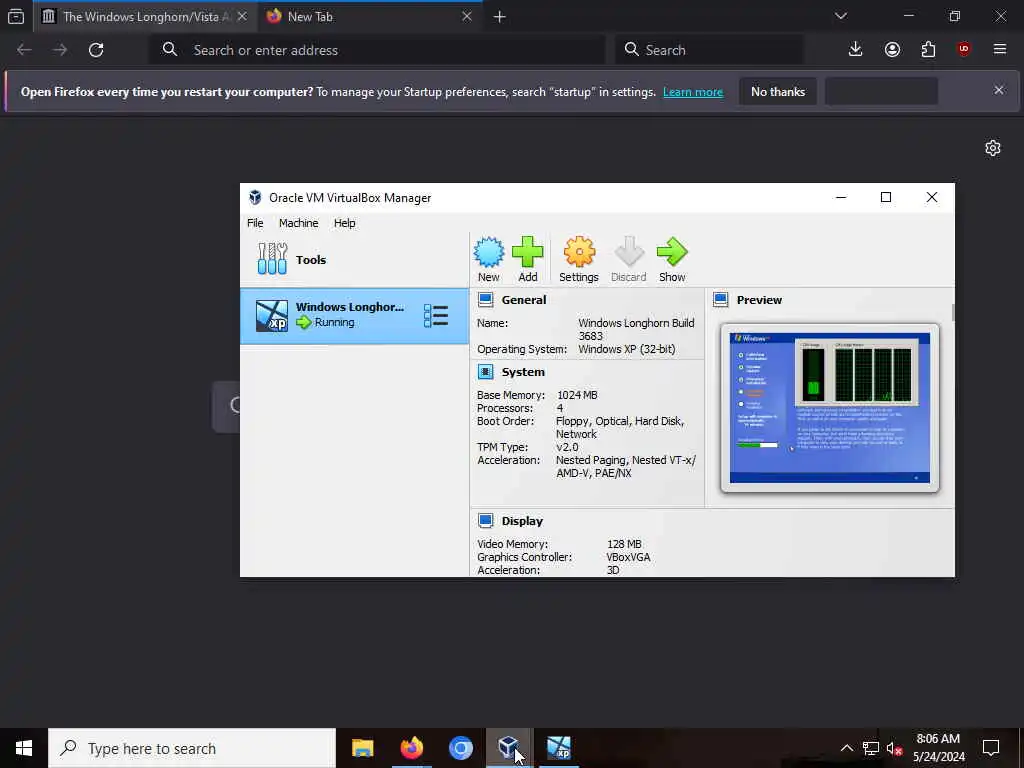Dismiss the Firefox startup notification bar
1024x768 pixels.
tap(999, 90)
